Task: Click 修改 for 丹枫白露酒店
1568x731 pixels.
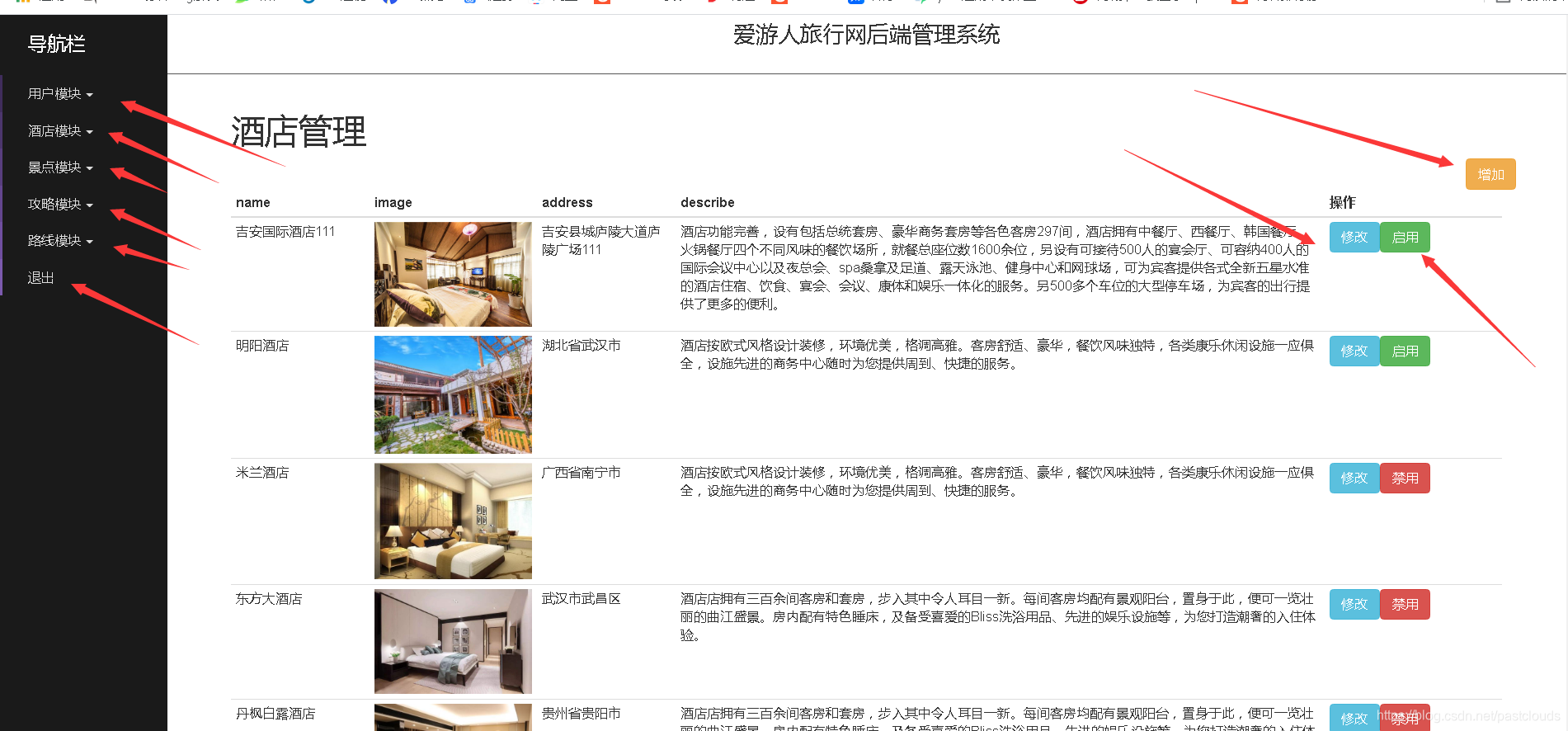Action: coord(1354,718)
